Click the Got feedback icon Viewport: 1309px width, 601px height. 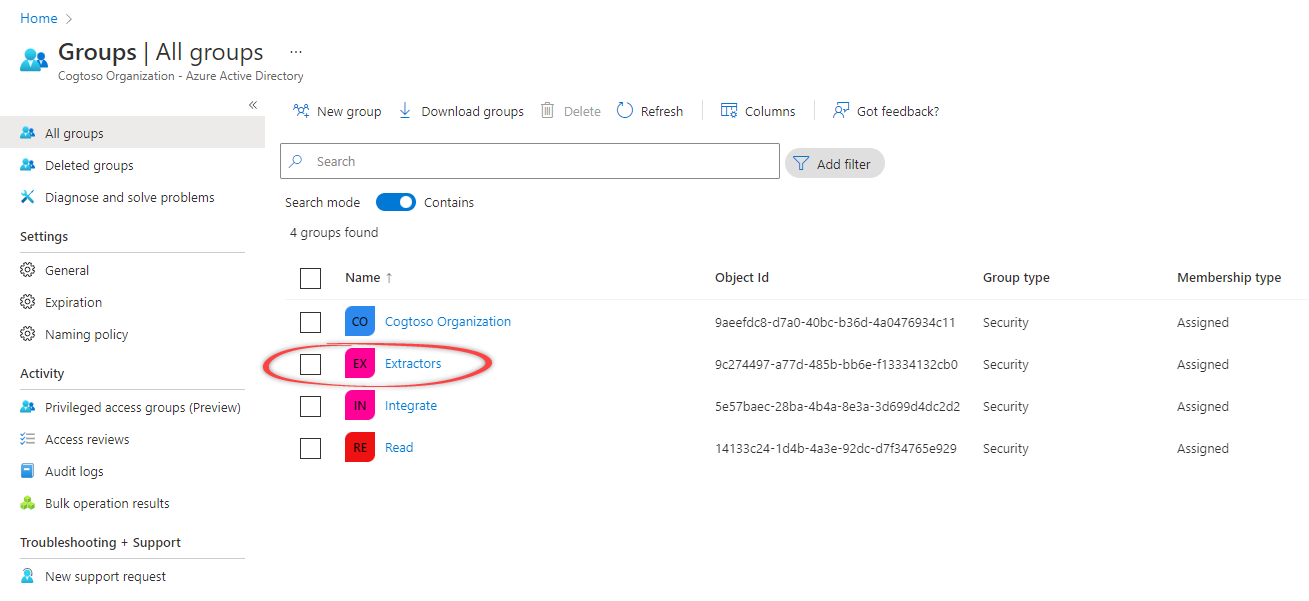tap(841, 111)
